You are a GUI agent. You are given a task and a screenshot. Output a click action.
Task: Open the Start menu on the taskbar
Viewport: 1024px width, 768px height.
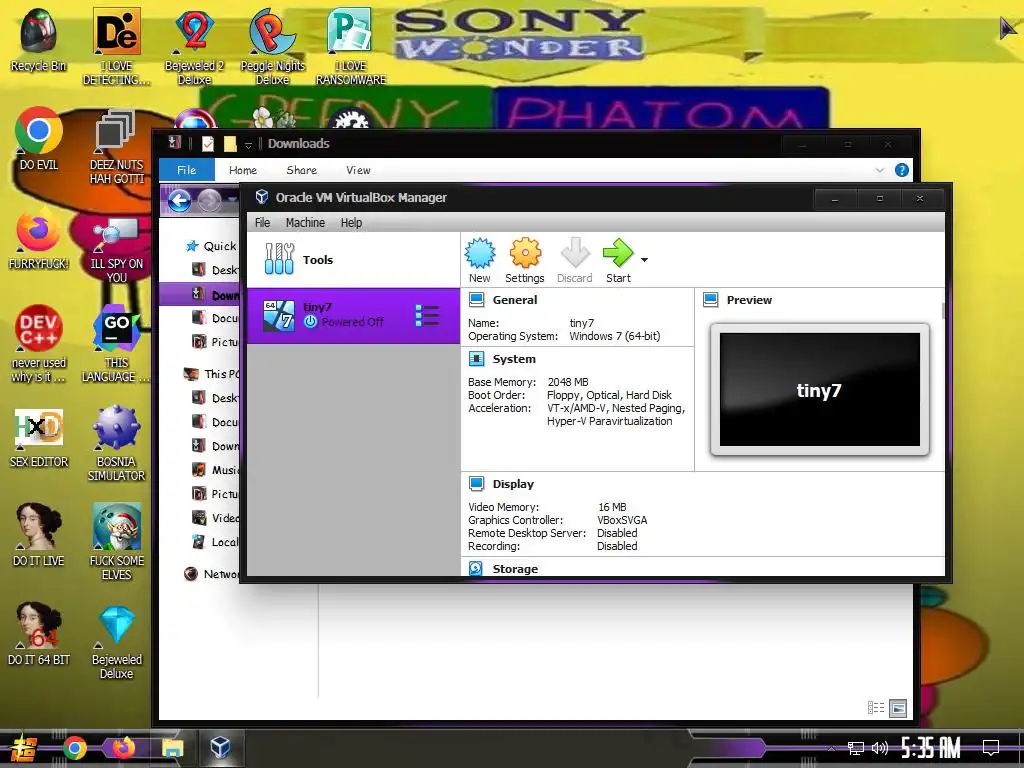24,748
